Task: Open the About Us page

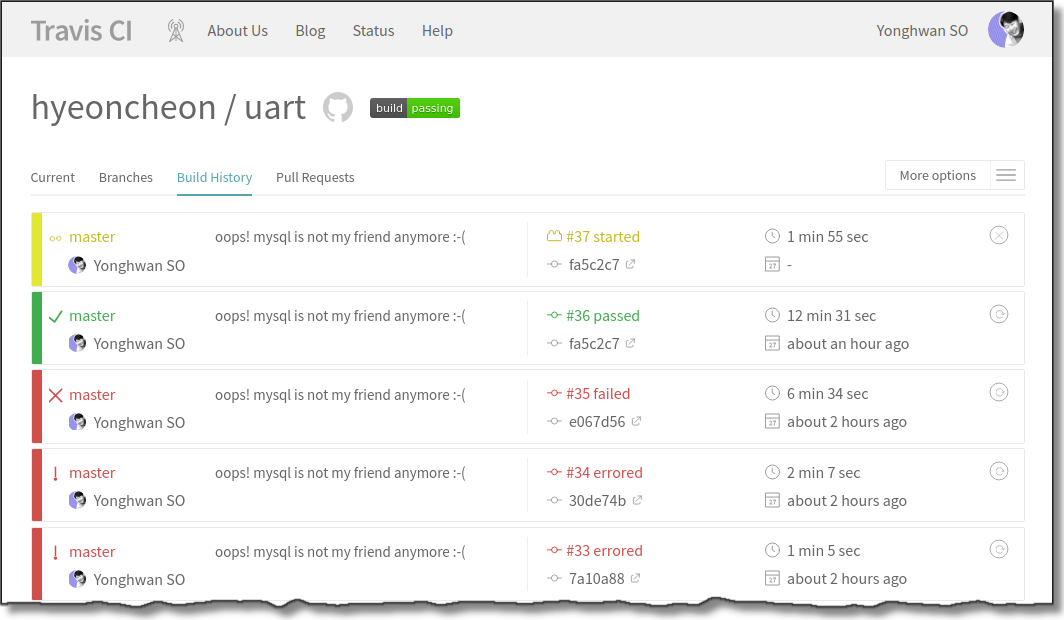Action: tap(237, 31)
